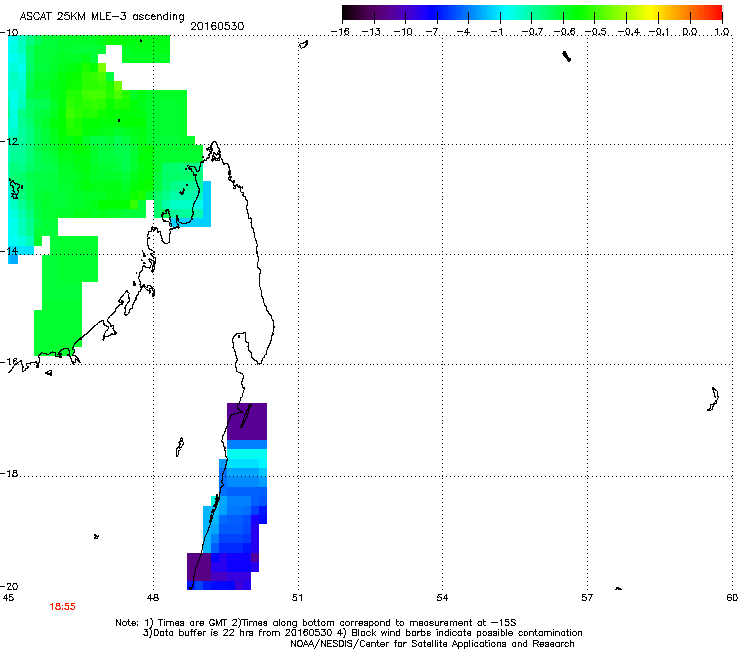Click the title "ASCAT 25KM MLE-3 ascending"
Screen dimensions: 740x650
102,17
